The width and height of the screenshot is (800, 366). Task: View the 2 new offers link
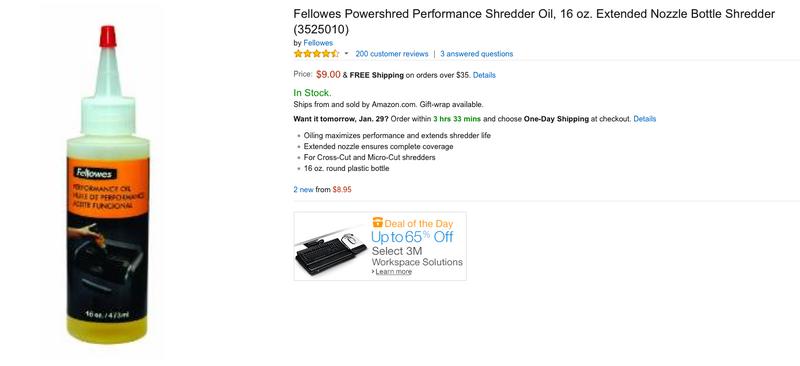click(x=304, y=189)
